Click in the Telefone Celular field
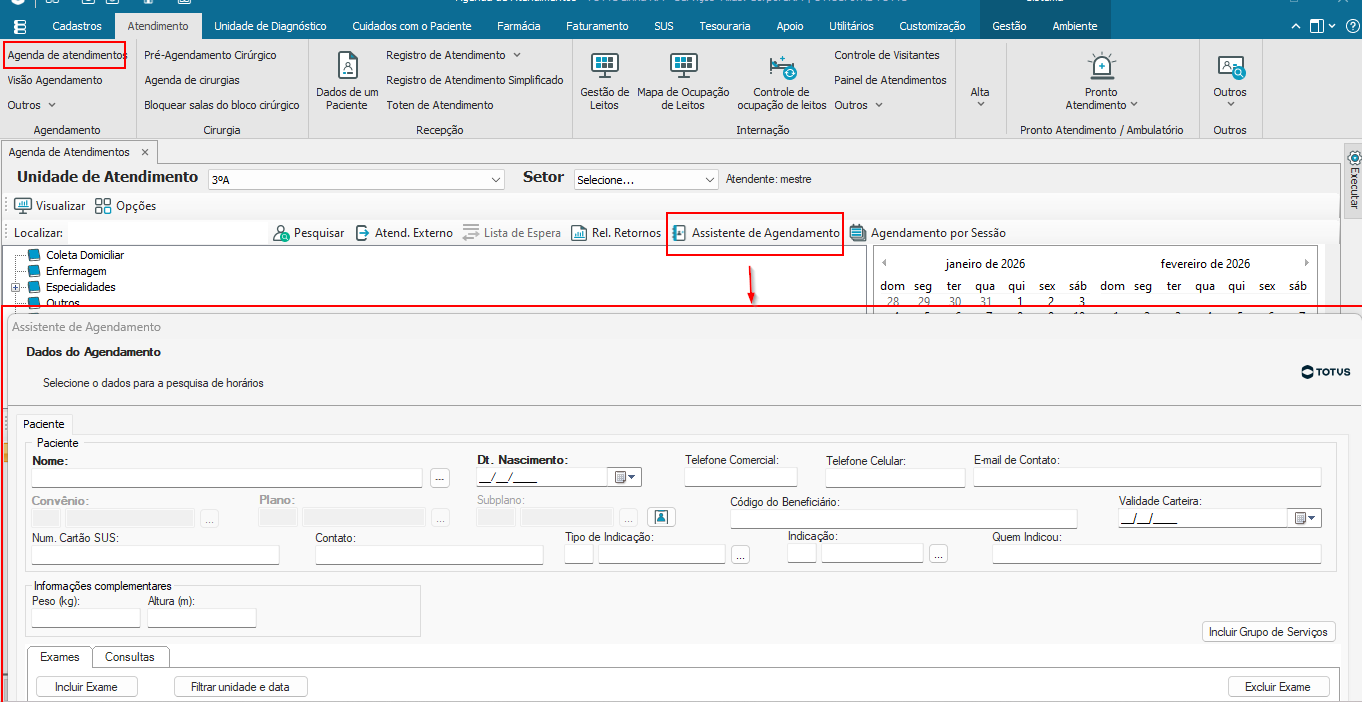The image size is (1362, 702). 895,478
